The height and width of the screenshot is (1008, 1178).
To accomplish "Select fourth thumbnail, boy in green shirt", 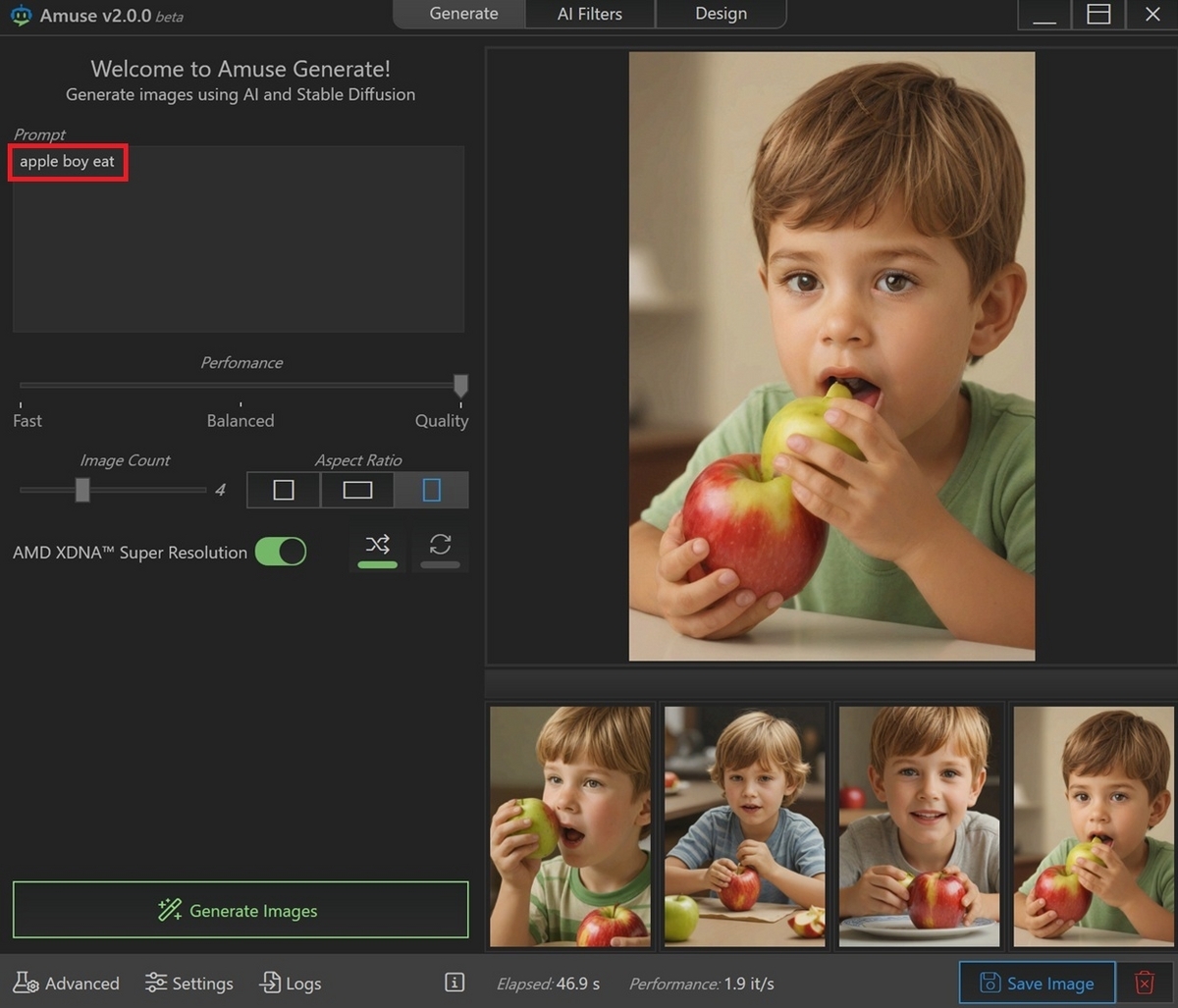I will pyautogui.click(x=1093, y=826).
